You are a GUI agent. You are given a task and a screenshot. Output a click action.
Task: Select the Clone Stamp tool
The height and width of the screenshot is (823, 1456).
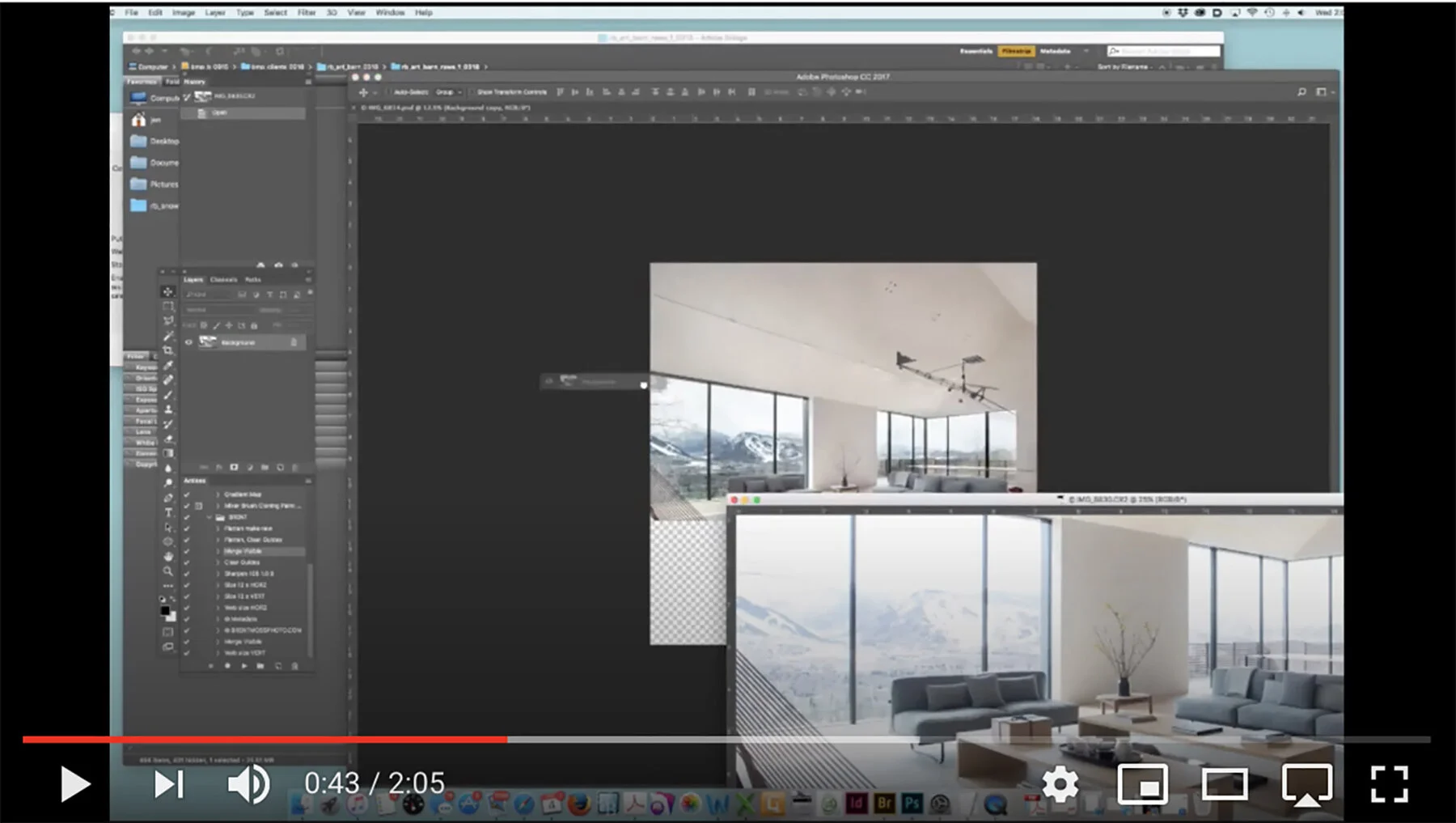(168, 409)
